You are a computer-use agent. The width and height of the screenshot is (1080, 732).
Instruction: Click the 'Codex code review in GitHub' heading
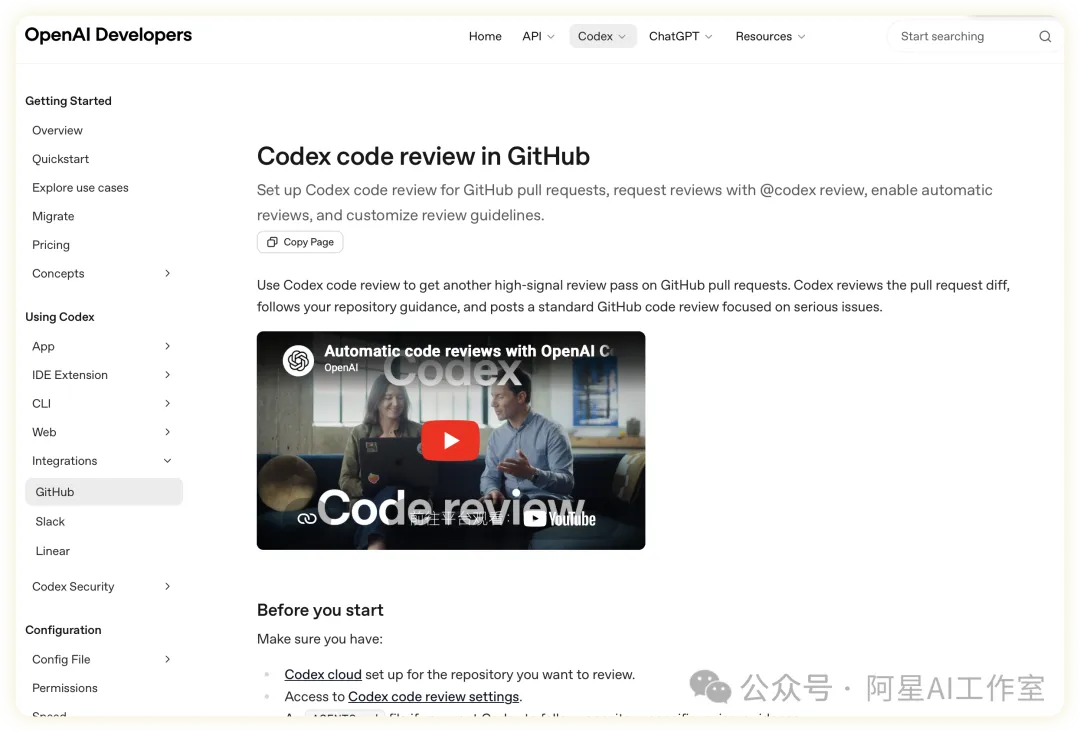coord(423,156)
